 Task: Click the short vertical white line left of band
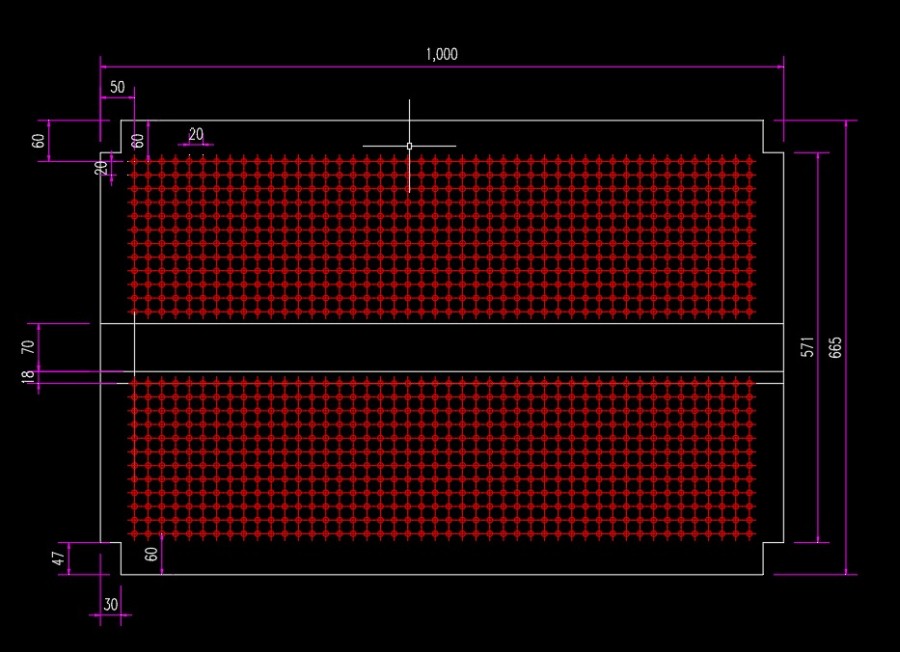[134, 344]
